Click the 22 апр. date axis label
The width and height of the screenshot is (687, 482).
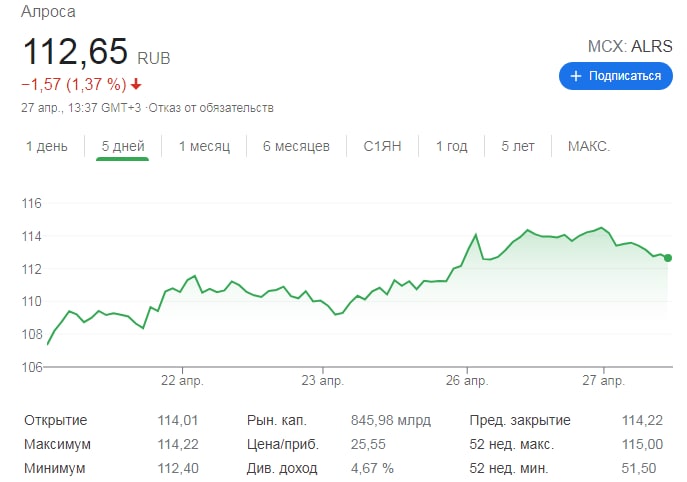tap(182, 380)
